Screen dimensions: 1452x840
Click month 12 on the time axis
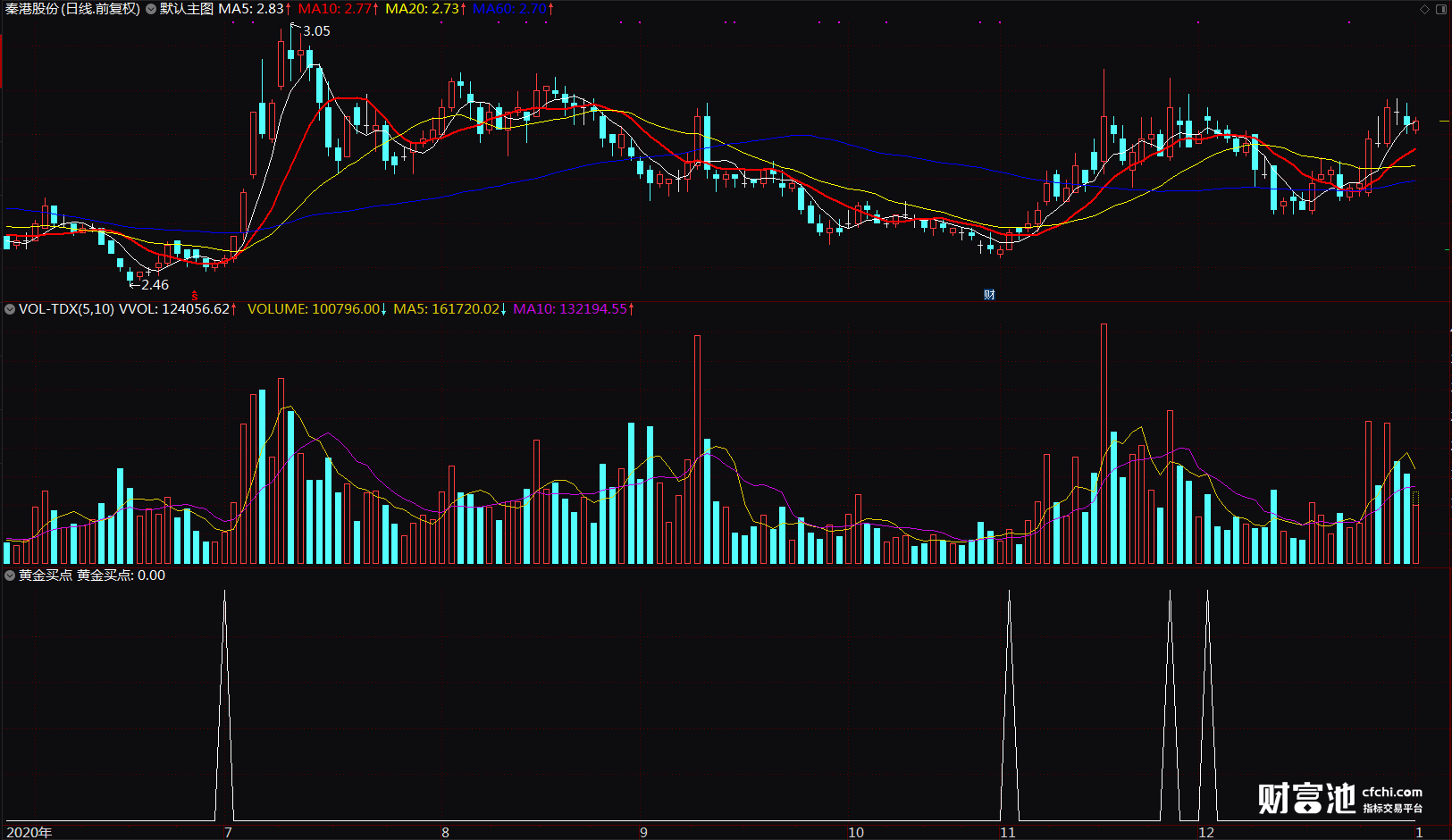click(x=1206, y=832)
